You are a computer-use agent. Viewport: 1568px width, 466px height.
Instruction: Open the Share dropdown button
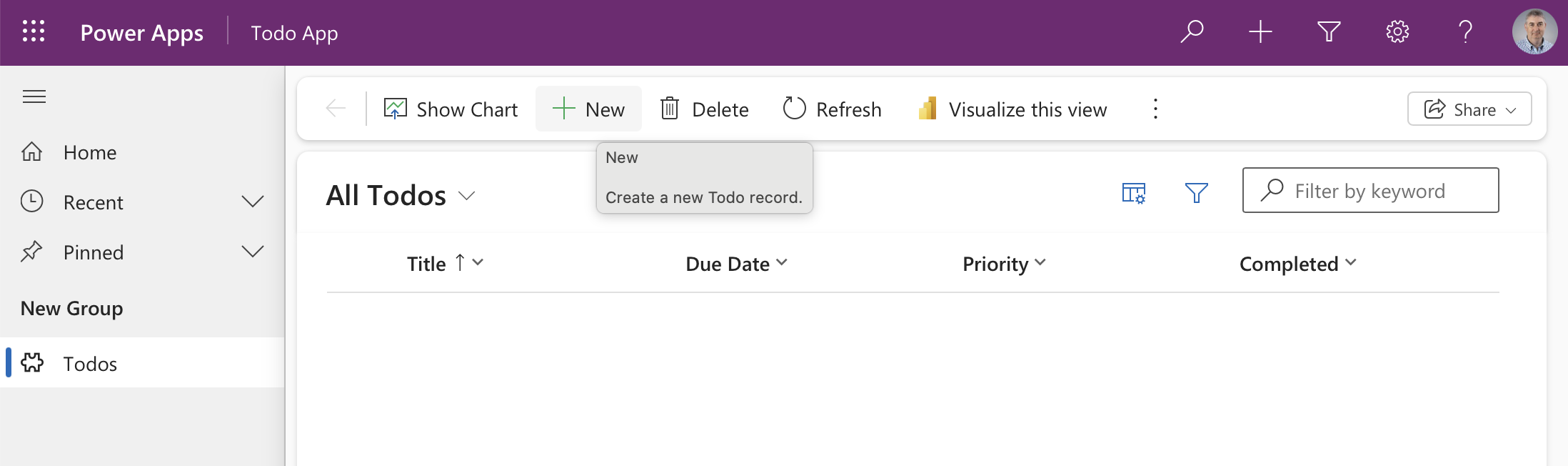click(1469, 109)
